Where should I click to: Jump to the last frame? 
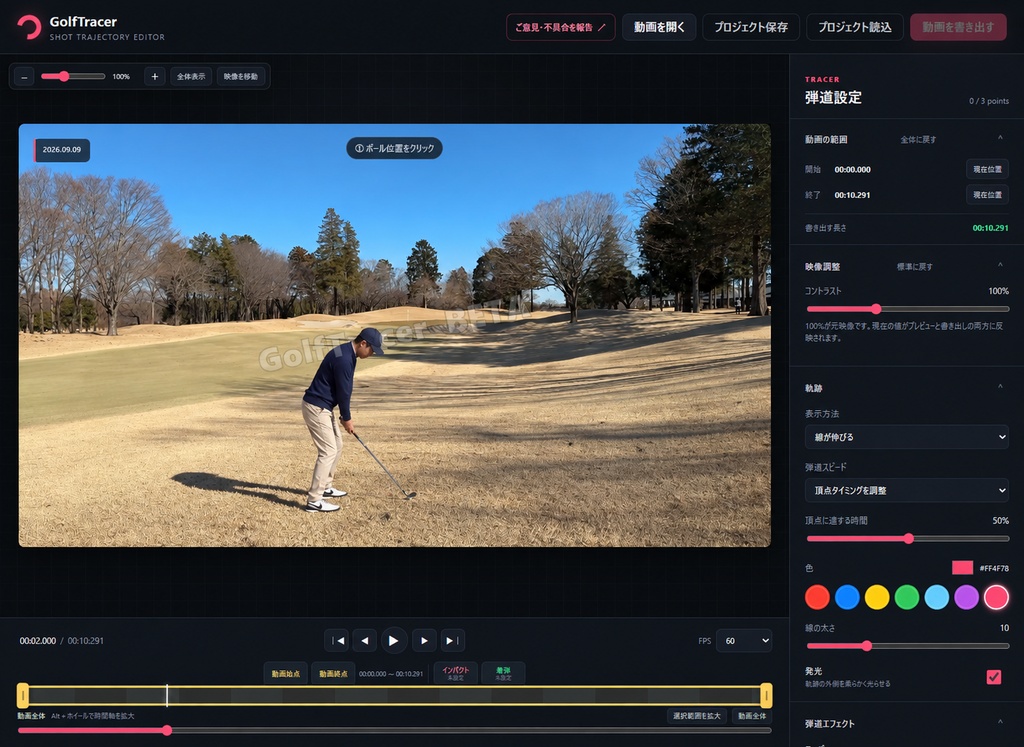453,641
